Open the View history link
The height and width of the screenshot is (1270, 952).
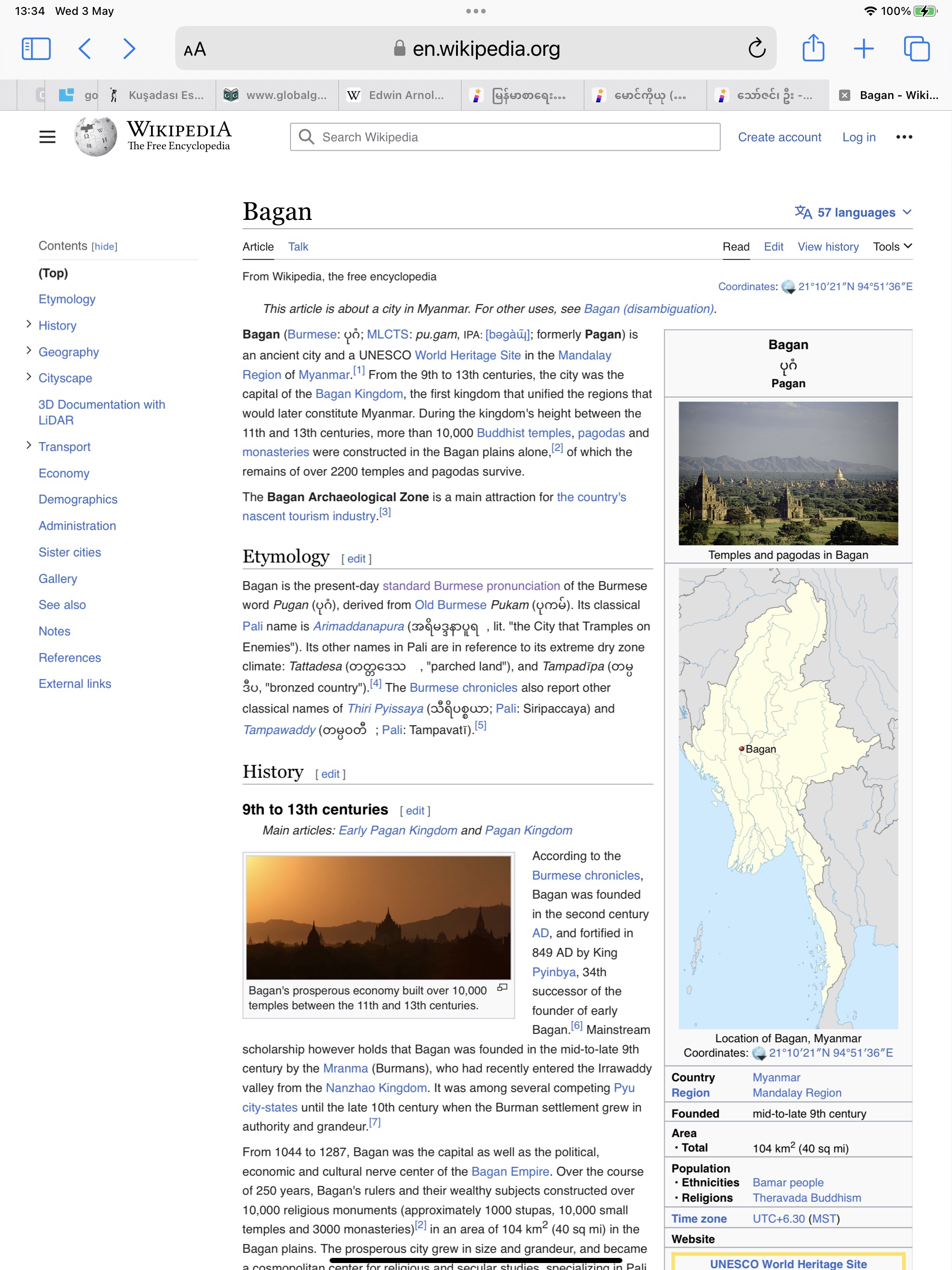coord(827,247)
